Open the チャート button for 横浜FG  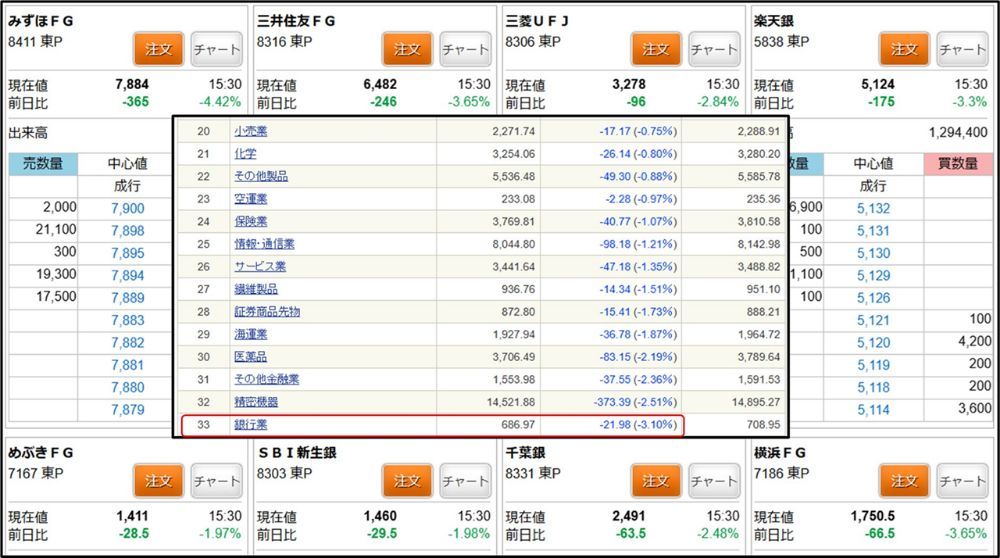[x=962, y=481]
